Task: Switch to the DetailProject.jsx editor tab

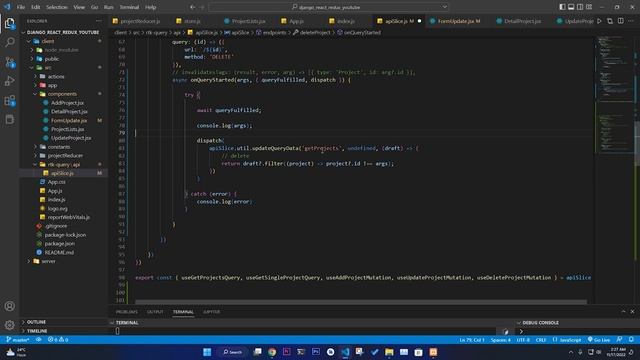Action: 522,21
